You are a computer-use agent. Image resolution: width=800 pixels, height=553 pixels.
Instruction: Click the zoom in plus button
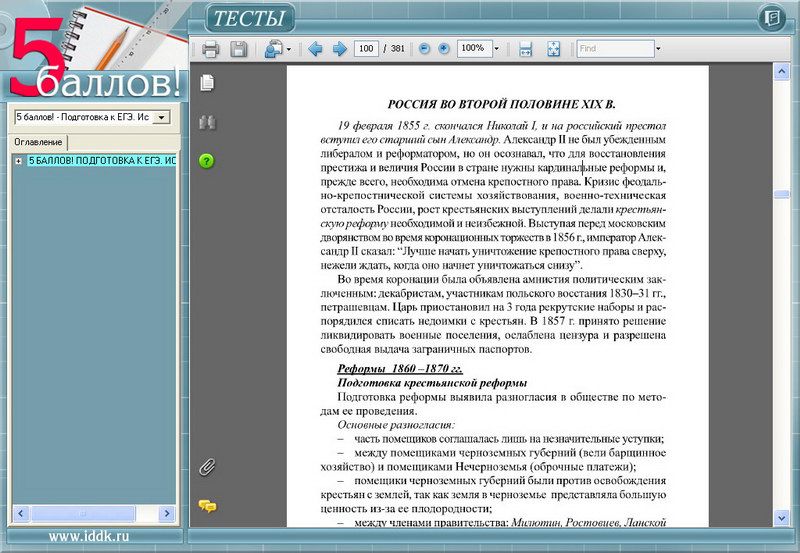tap(444, 48)
